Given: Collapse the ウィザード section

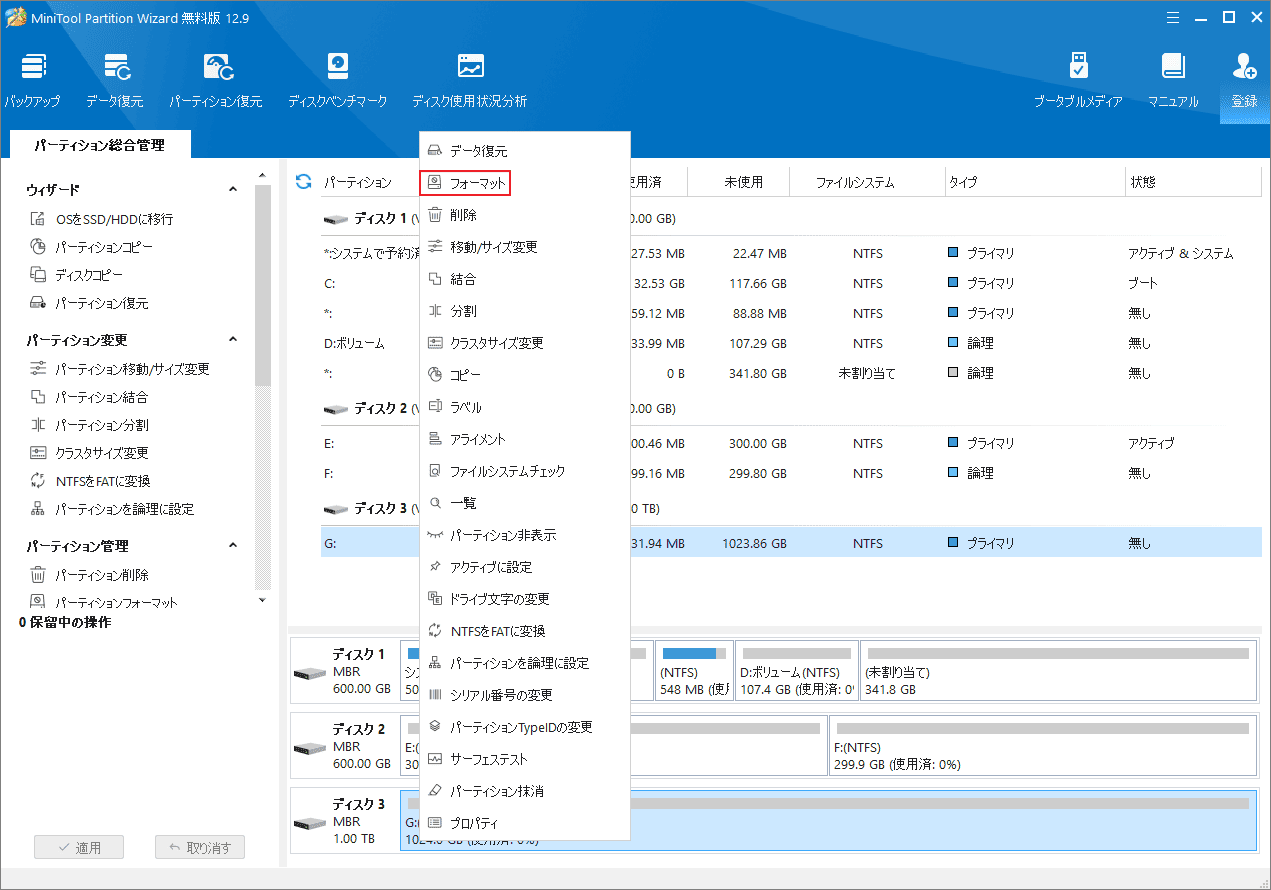Looking at the screenshot, I should tap(233, 189).
